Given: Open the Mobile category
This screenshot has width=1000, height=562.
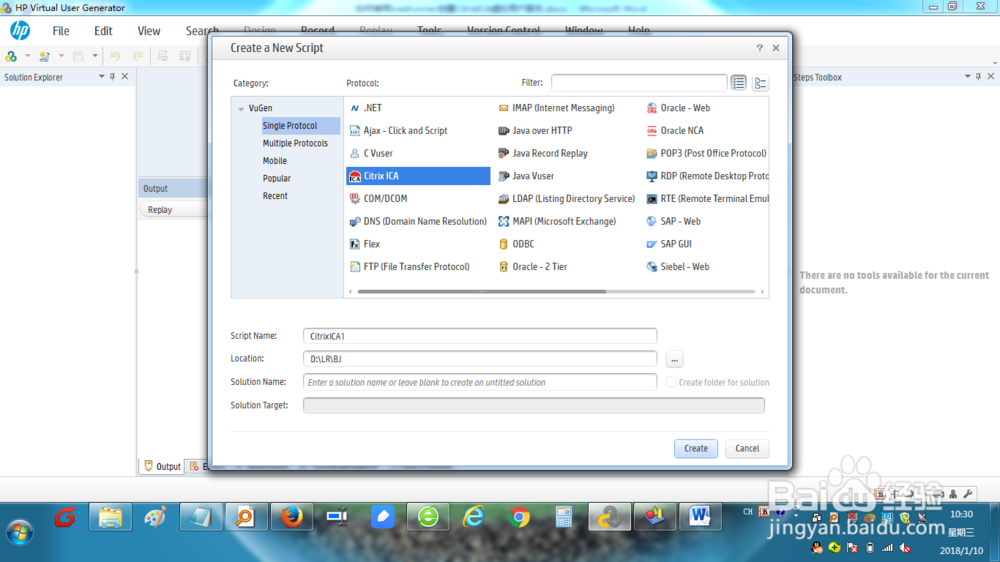Looking at the screenshot, I should point(275,161).
